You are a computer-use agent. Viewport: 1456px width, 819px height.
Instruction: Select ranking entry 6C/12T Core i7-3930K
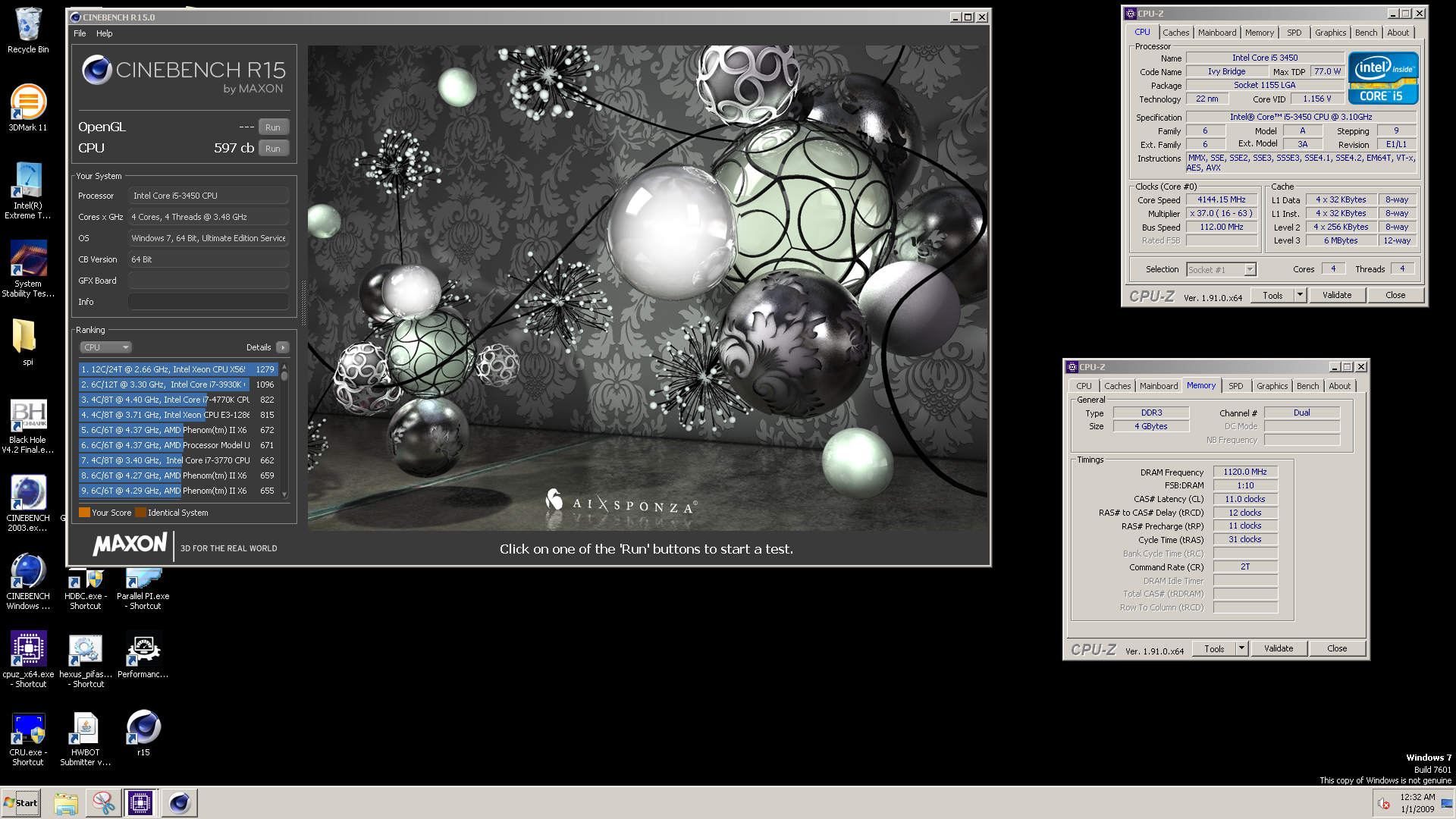(178, 384)
